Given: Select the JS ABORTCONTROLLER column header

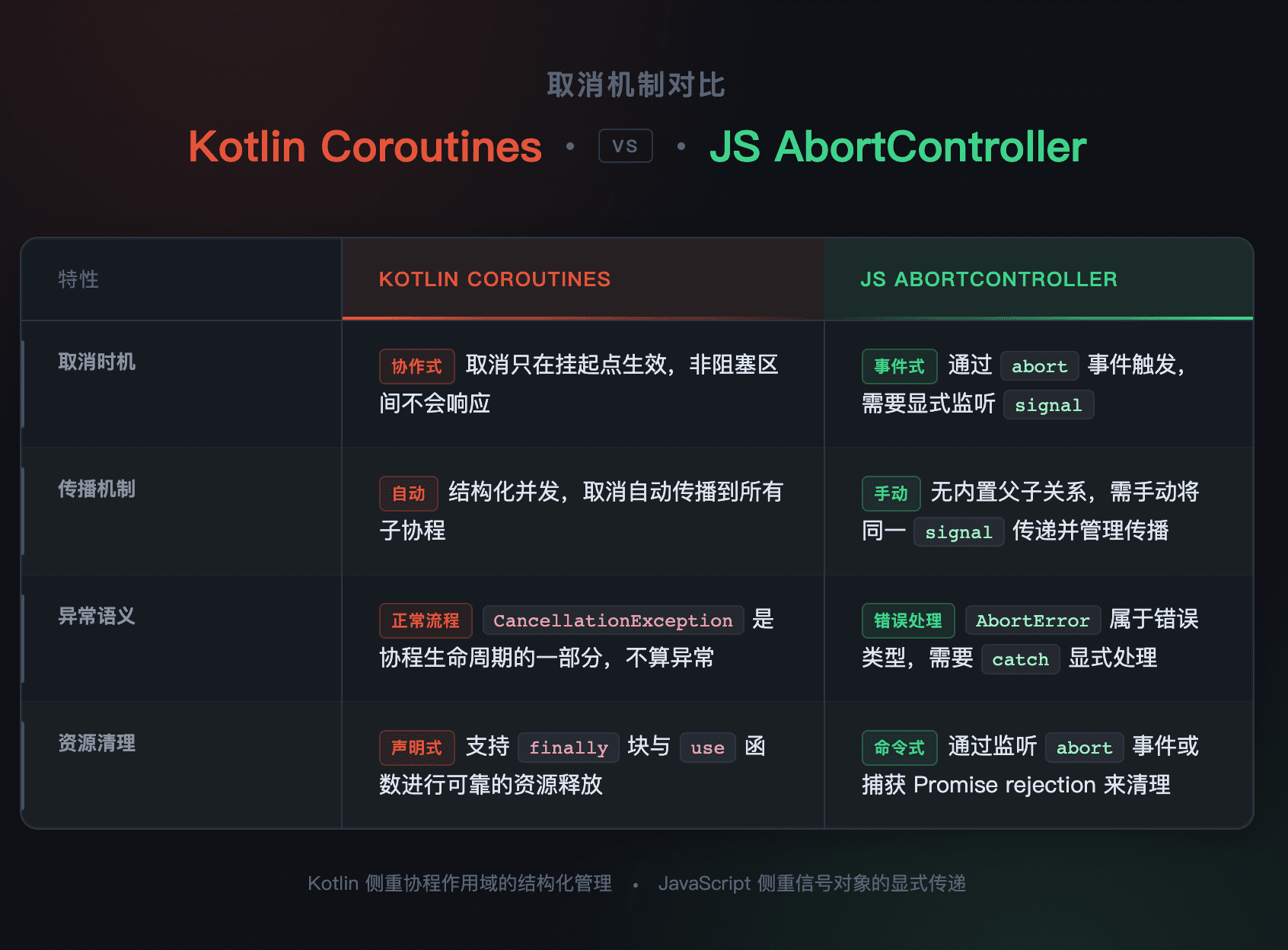Looking at the screenshot, I should click(x=988, y=279).
